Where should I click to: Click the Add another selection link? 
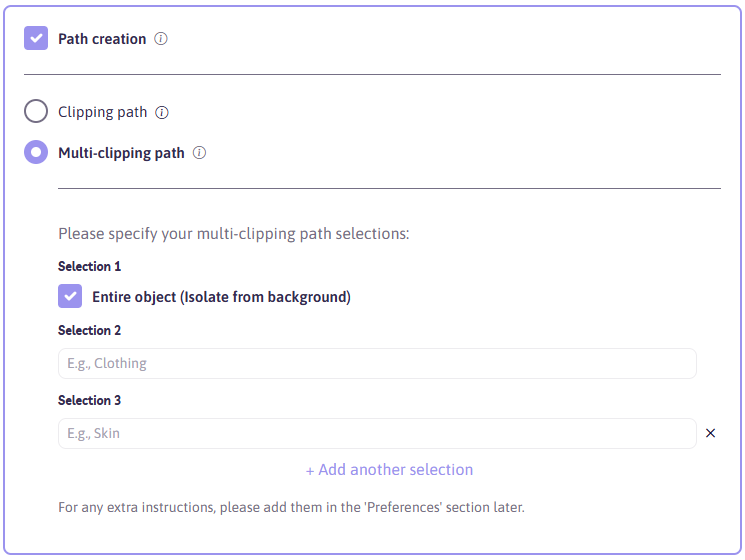[389, 469]
